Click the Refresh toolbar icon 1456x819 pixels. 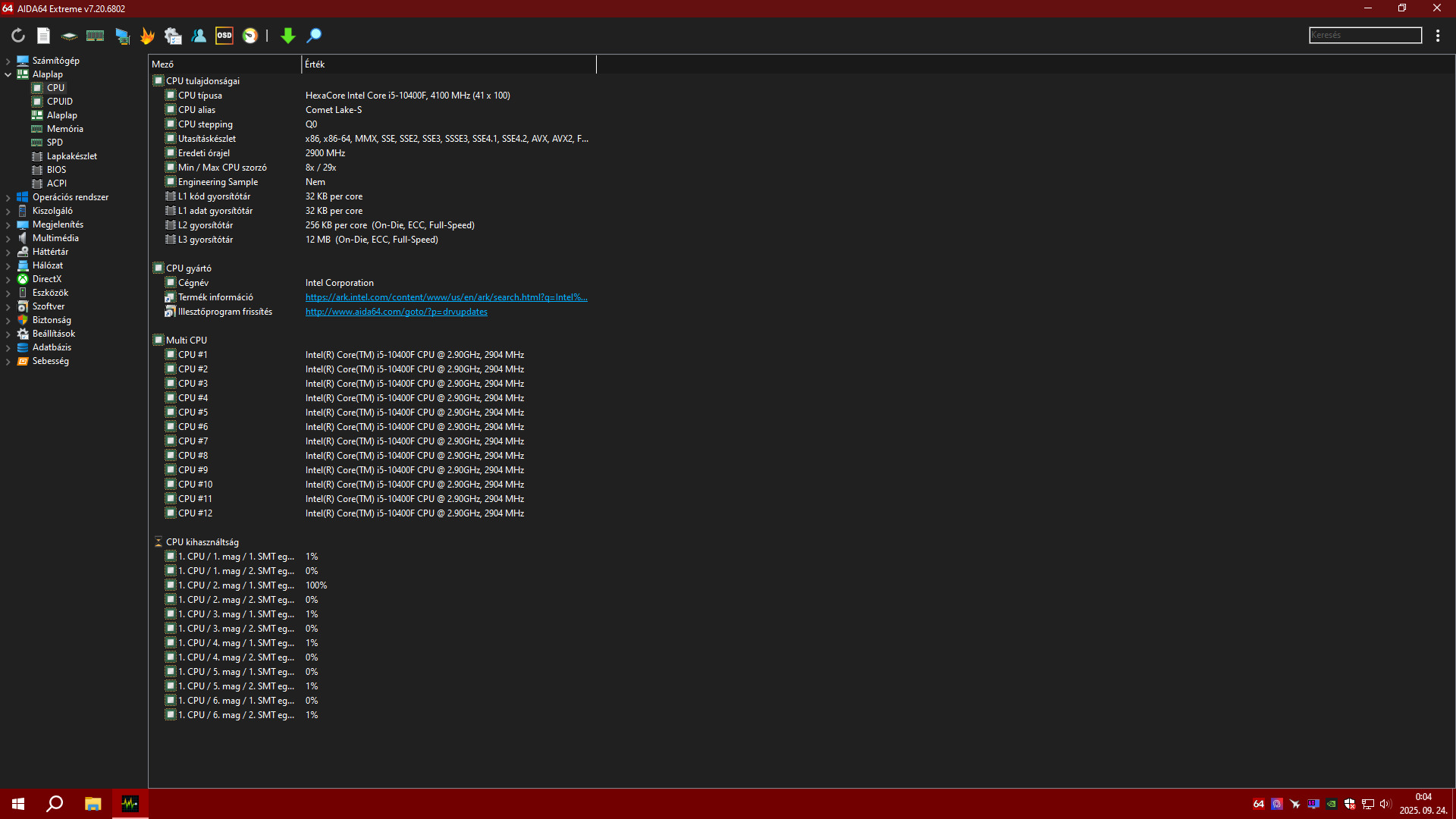pos(18,36)
